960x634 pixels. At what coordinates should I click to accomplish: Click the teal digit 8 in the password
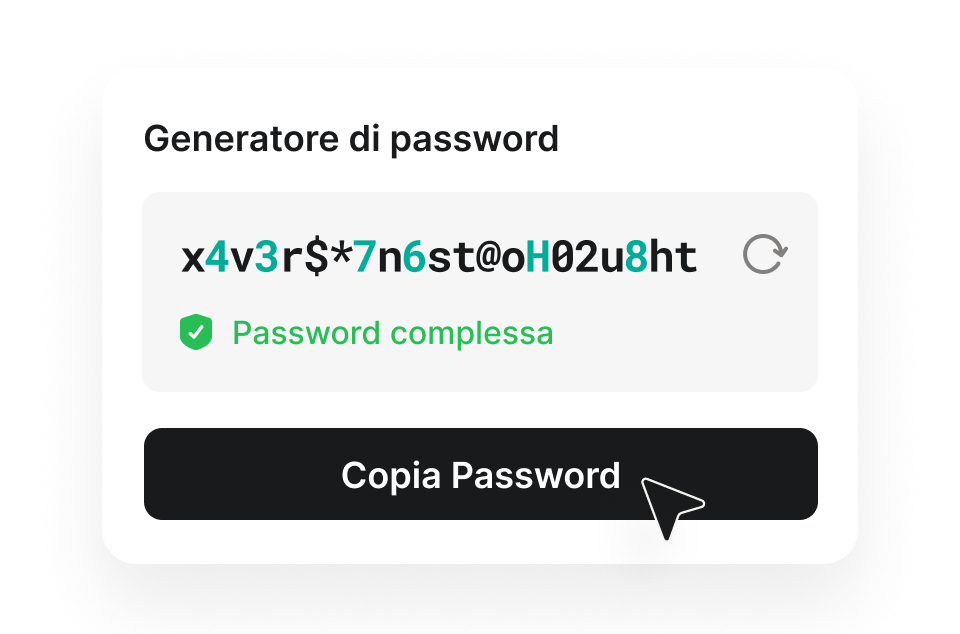[x=637, y=257]
